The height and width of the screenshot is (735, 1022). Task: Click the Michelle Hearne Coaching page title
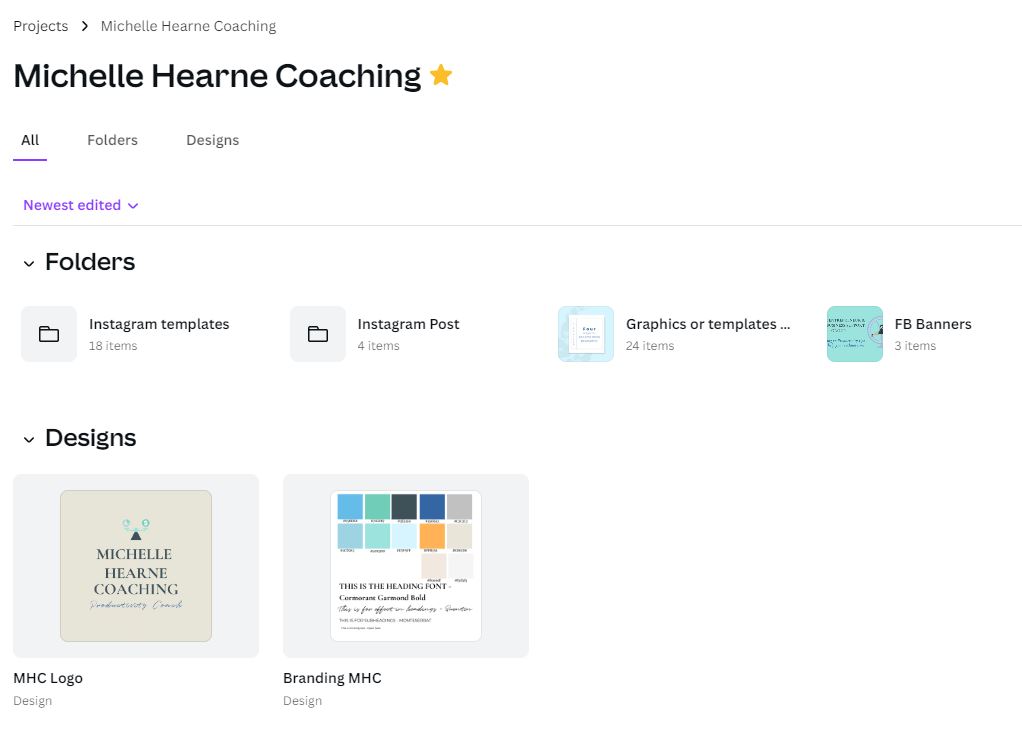point(217,76)
